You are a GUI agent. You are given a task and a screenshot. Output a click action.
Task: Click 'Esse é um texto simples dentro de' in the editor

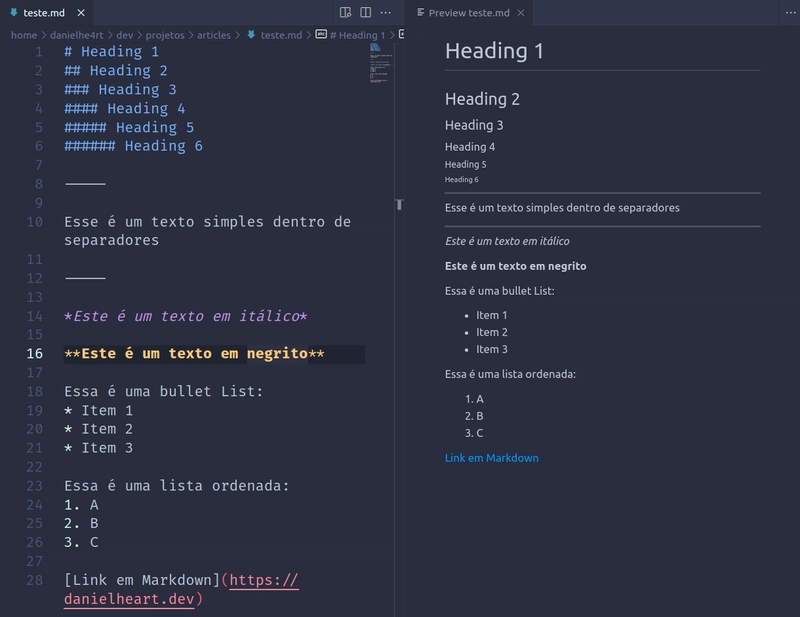coord(208,222)
